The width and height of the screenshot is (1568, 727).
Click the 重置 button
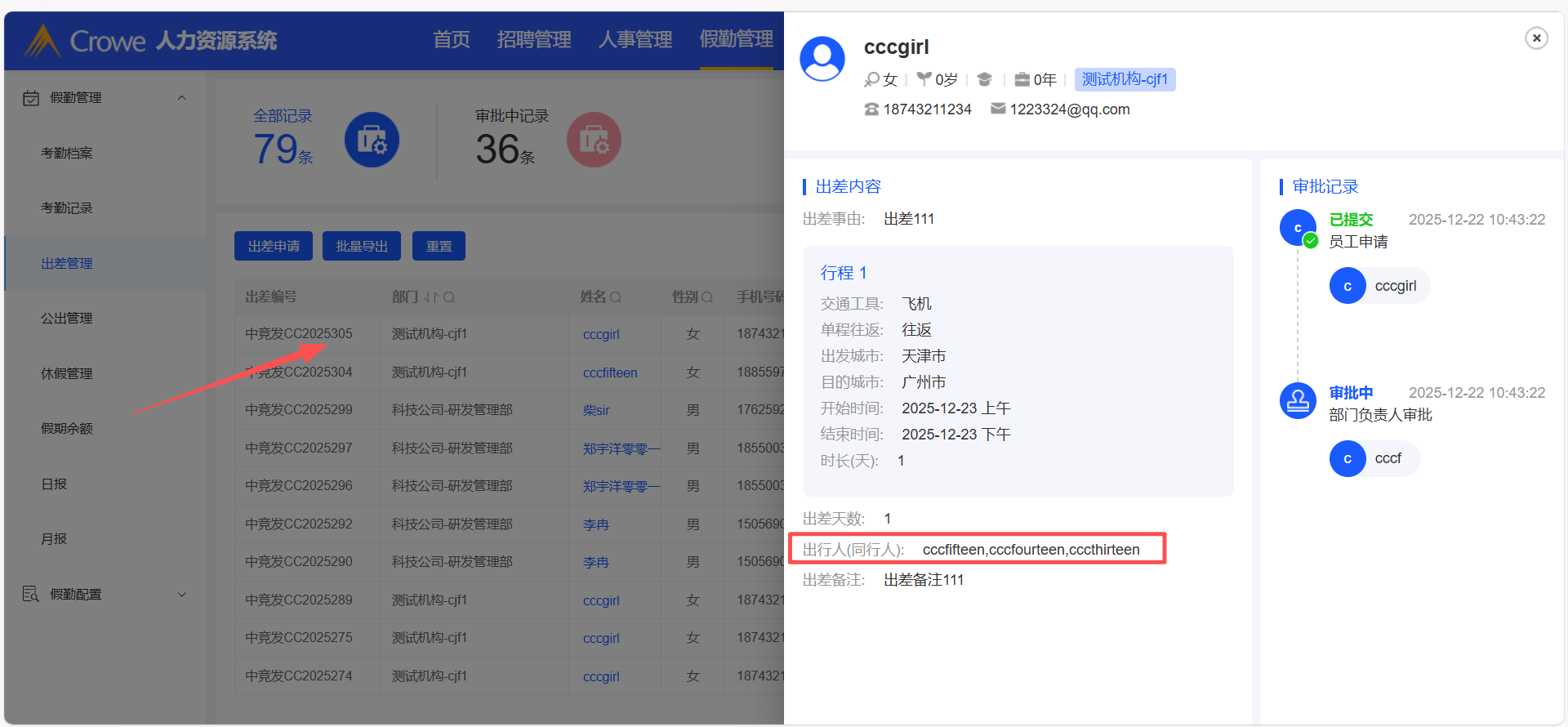[x=439, y=246]
